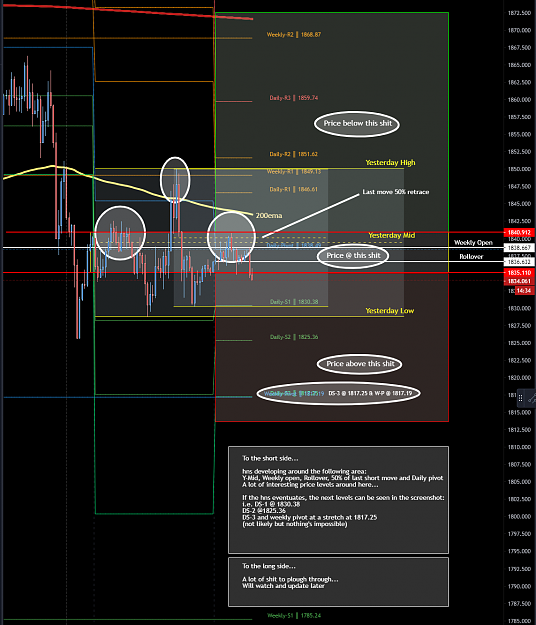
Task: Click the 200ema label
Action: (x=269, y=216)
